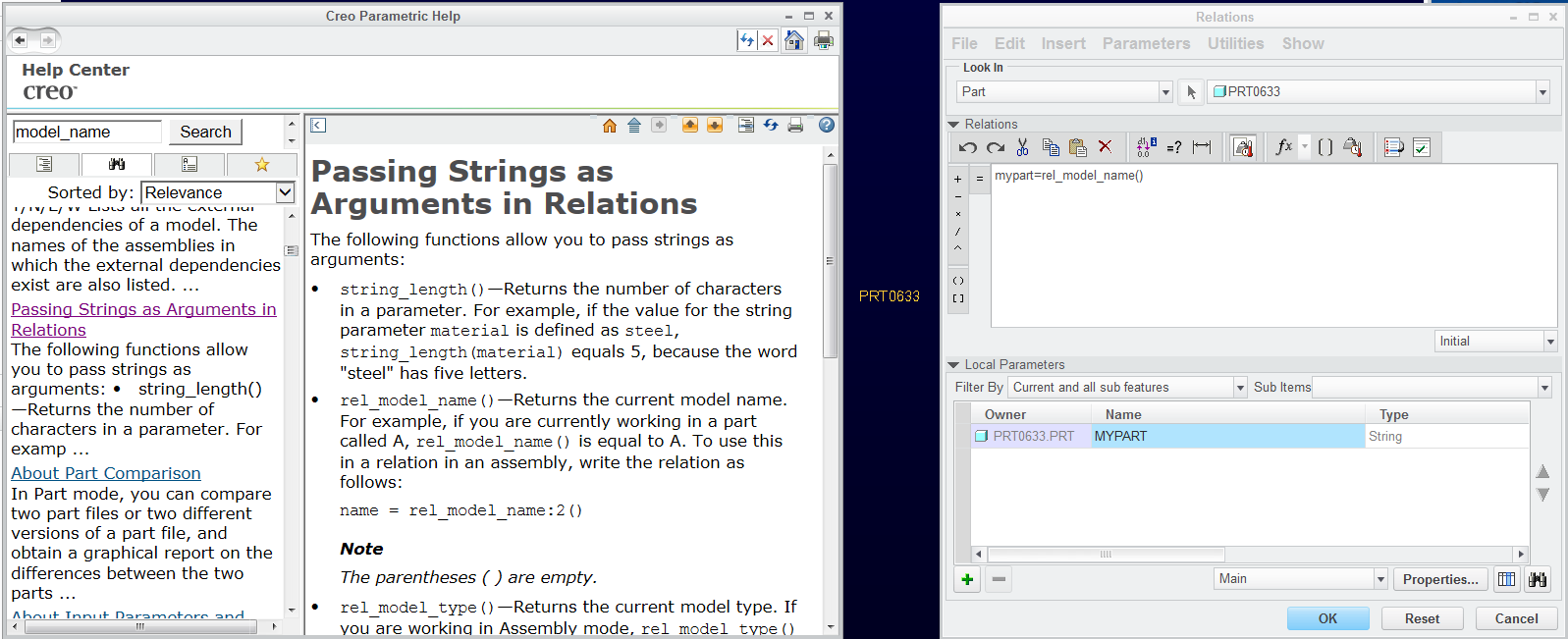Go back in Creo Help browser
Image resolution: width=1568 pixels, height=639 pixels.
pyautogui.click(x=20, y=40)
